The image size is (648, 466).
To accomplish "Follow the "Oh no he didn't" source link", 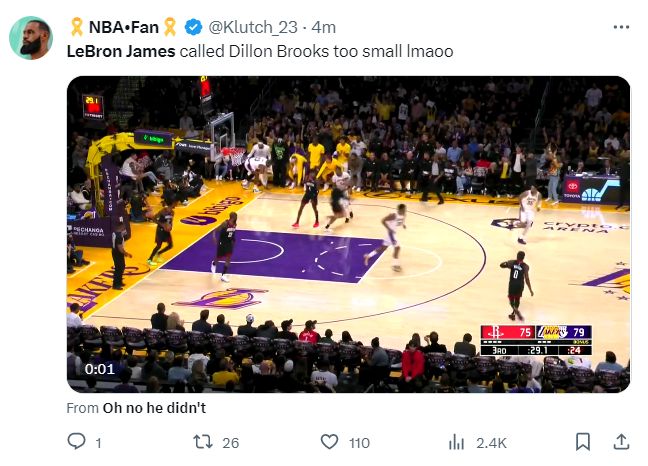I will [154, 408].
